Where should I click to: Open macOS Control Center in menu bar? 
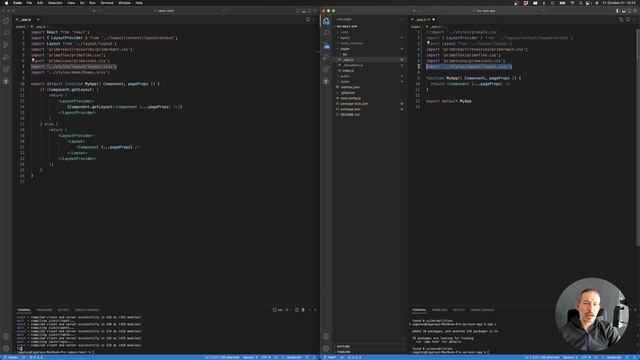coord(588,3)
